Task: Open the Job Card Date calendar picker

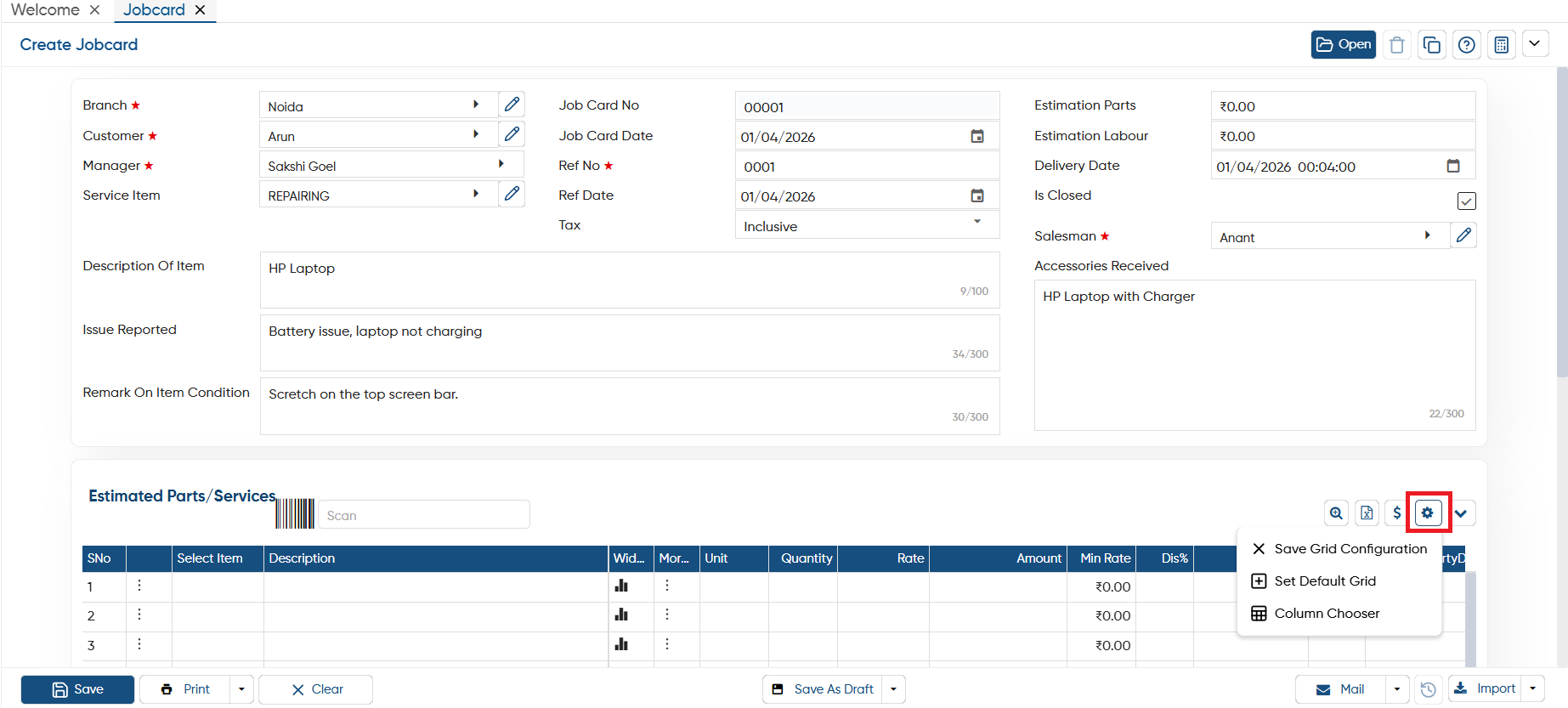Action: click(x=977, y=136)
